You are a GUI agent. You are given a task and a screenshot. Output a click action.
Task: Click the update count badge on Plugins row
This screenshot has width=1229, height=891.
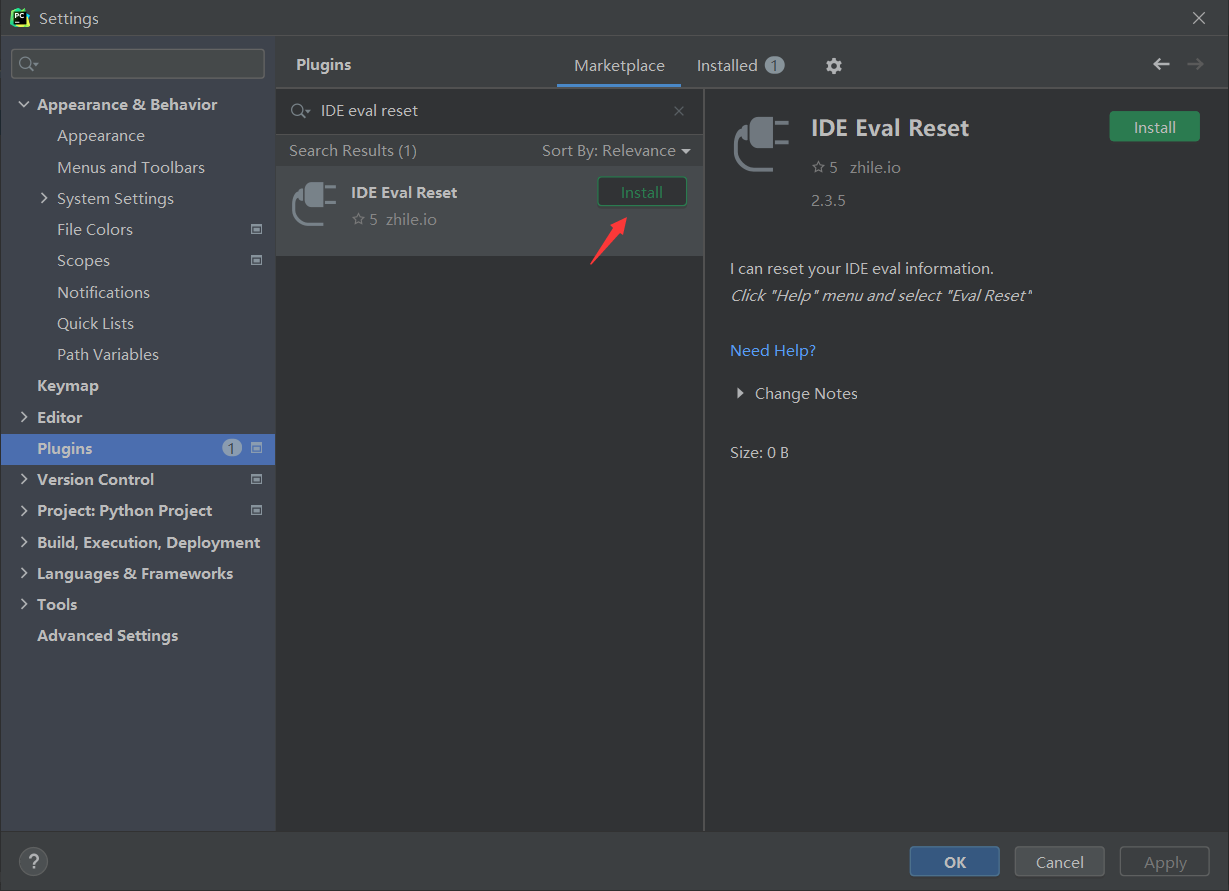pyautogui.click(x=232, y=449)
